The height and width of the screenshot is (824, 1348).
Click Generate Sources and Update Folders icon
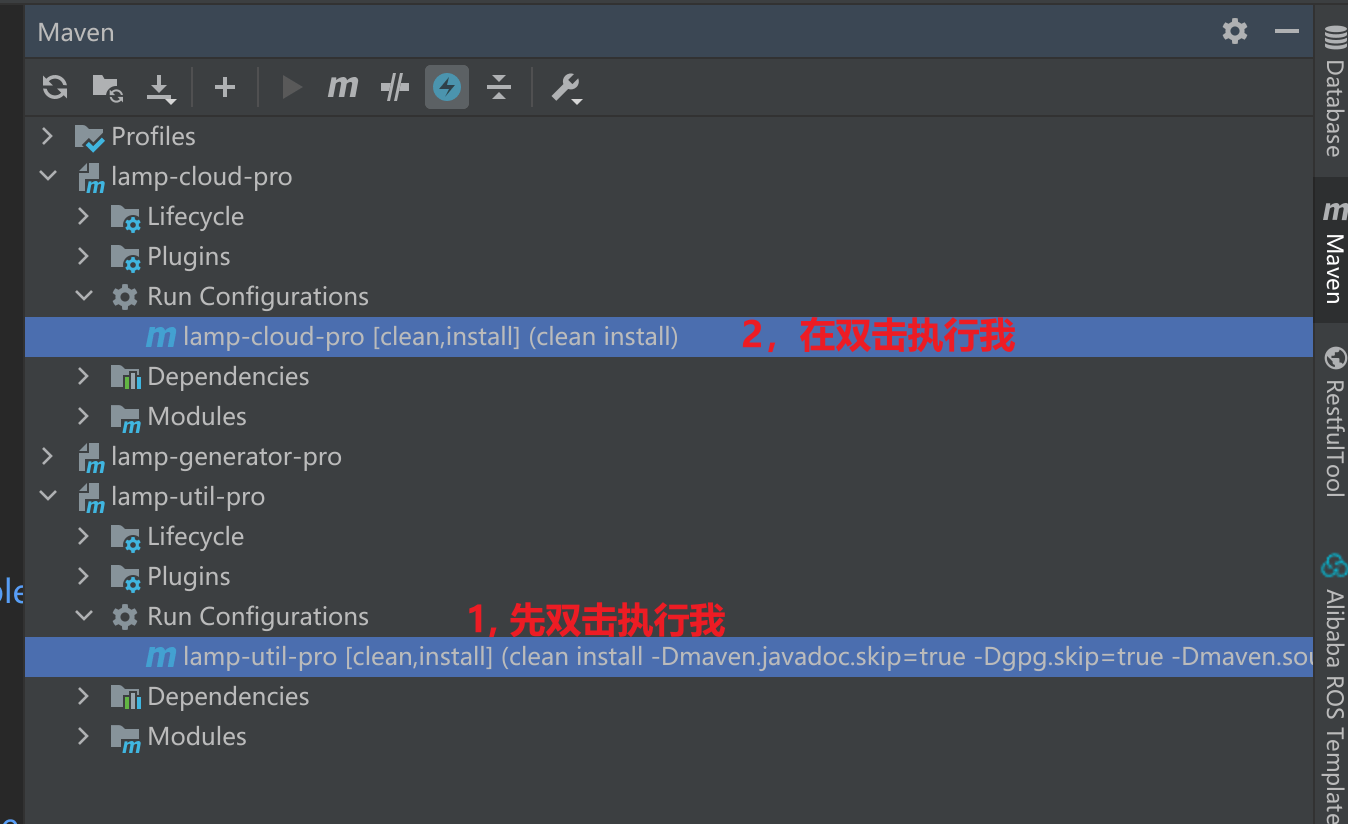point(107,88)
